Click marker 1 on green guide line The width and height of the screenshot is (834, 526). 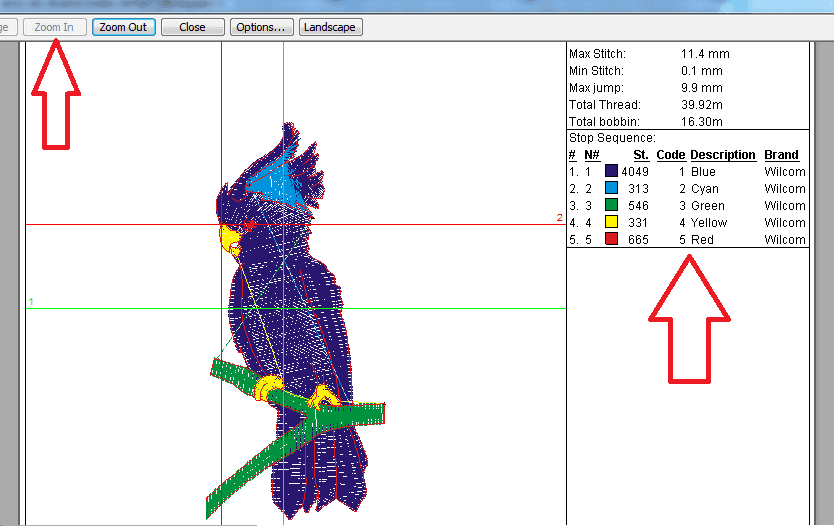pos(31,301)
